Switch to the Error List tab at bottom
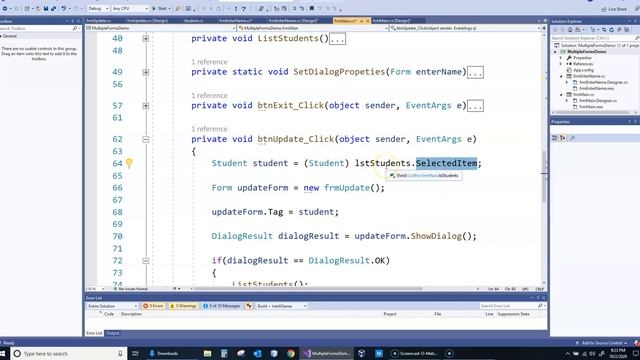640x360 pixels. 94,333
